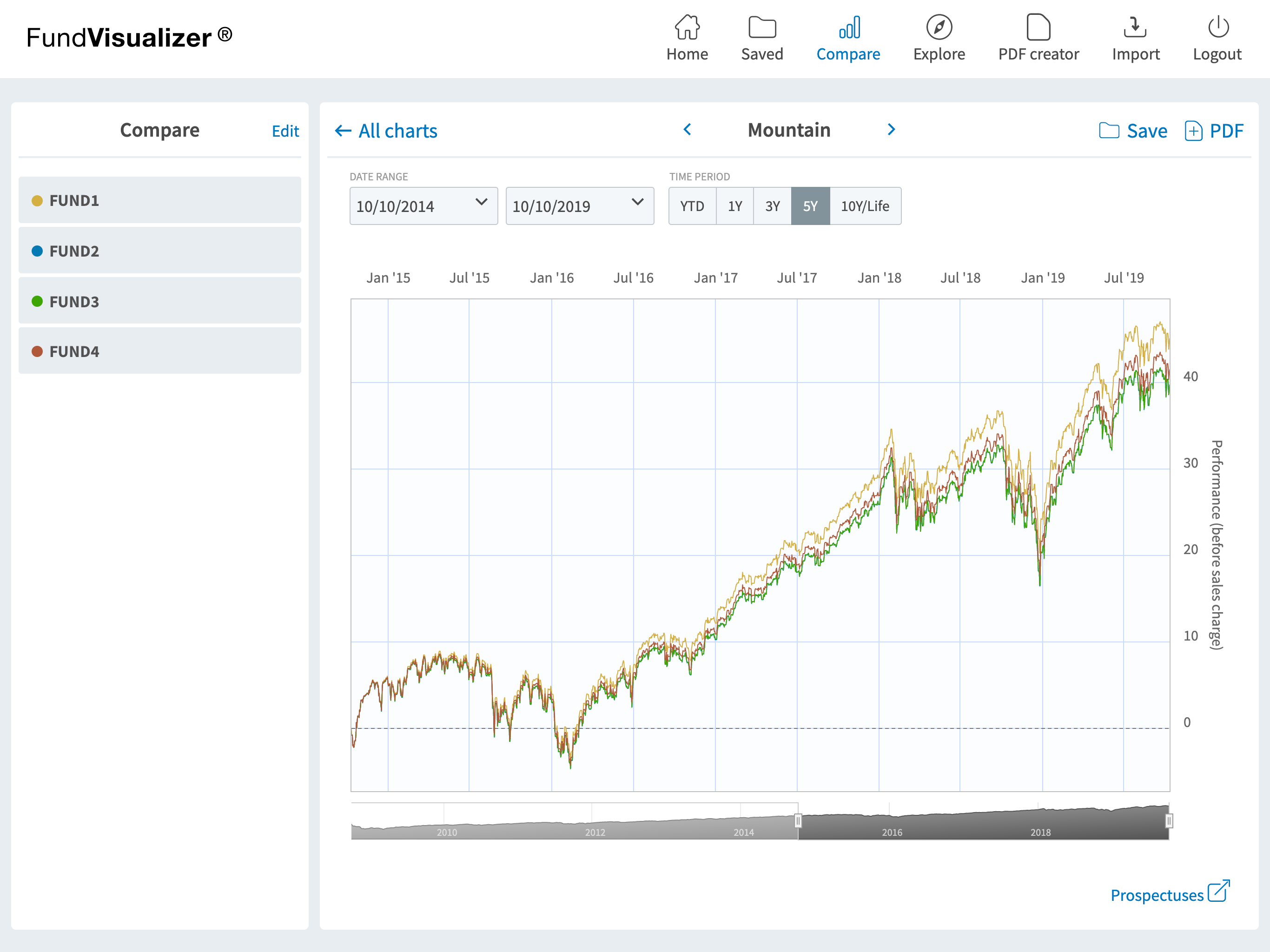This screenshot has height=952, width=1270.
Task: Switch to the 10Y/Life time period
Action: (865, 206)
